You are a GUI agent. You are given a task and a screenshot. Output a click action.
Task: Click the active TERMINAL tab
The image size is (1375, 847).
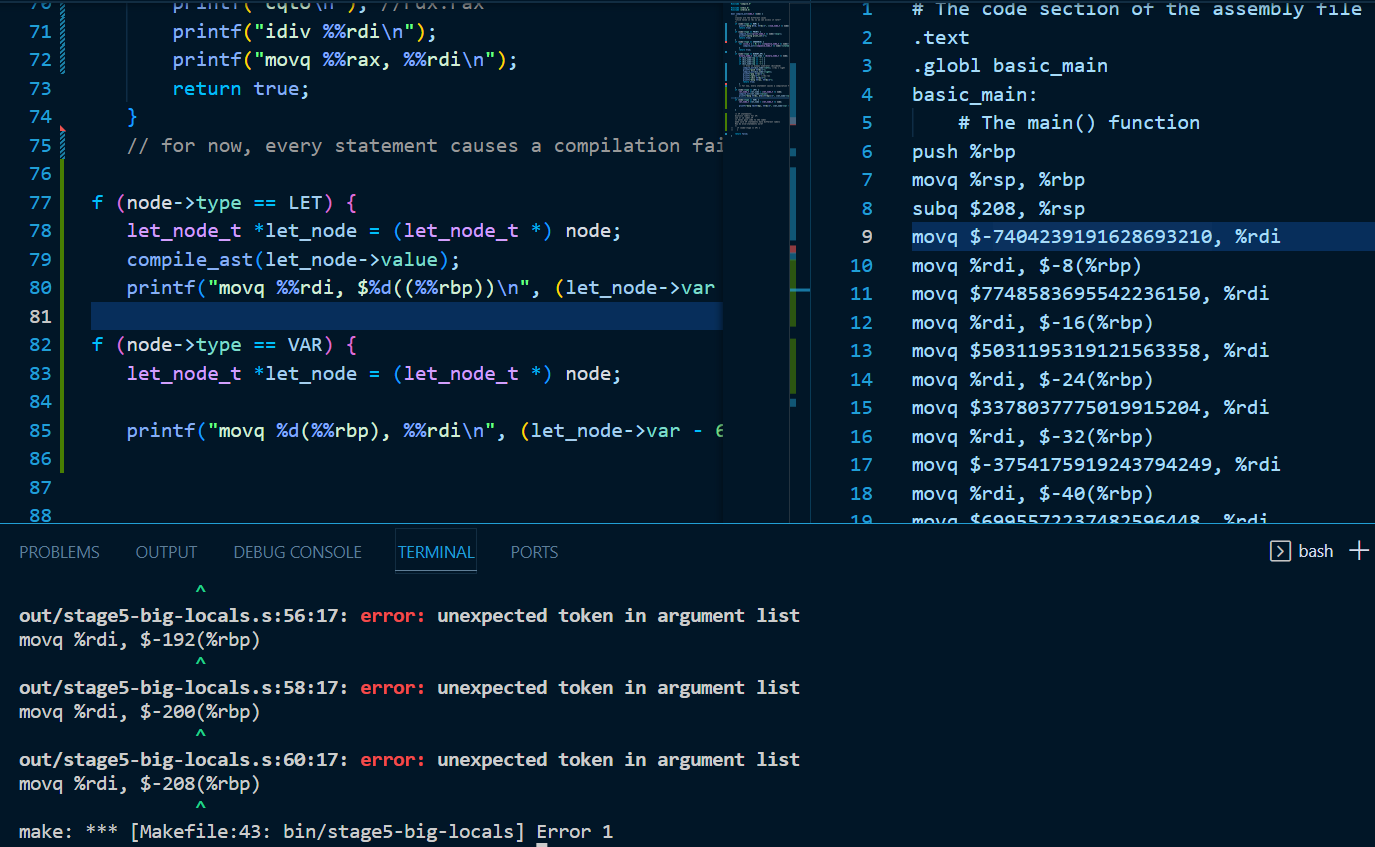435,552
